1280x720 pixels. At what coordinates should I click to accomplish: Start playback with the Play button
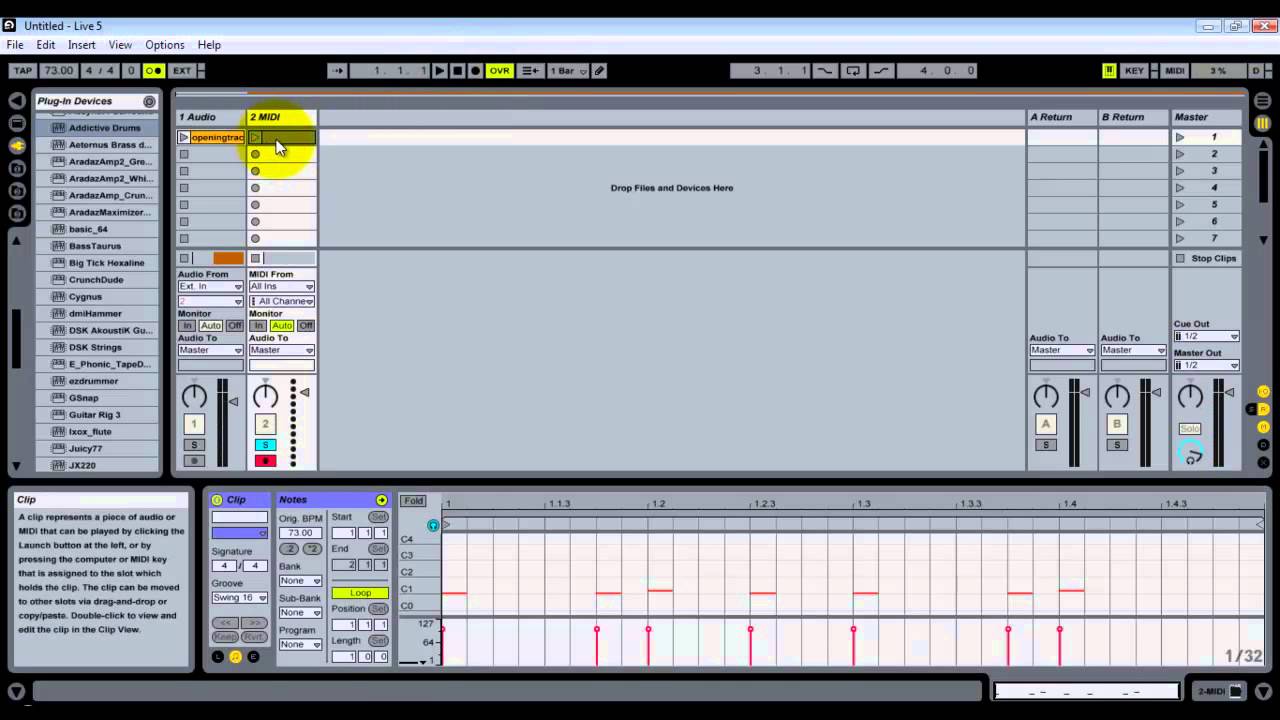point(439,71)
